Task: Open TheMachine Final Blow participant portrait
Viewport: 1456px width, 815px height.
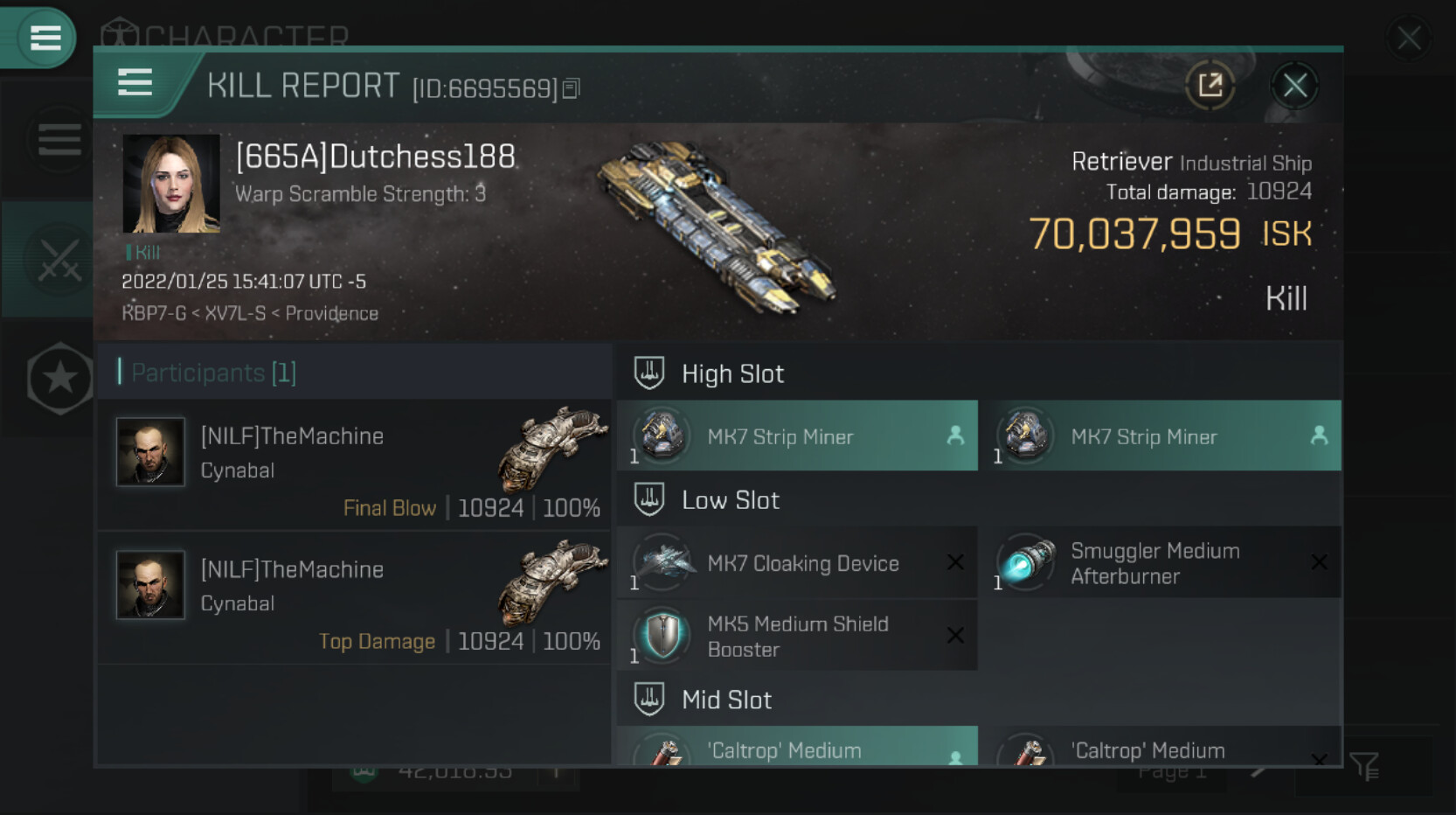Action: pyautogui.click(x=150, y=452)
